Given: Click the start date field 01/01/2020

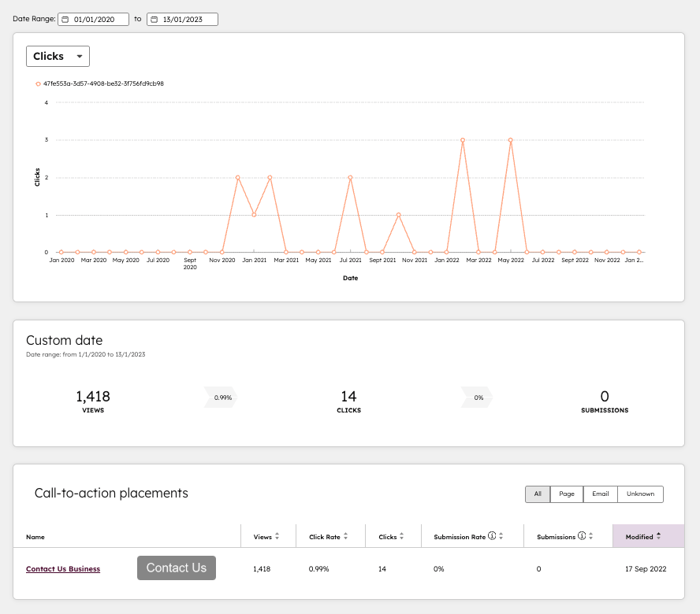Looking at the screenshot, I should (93, 19).
